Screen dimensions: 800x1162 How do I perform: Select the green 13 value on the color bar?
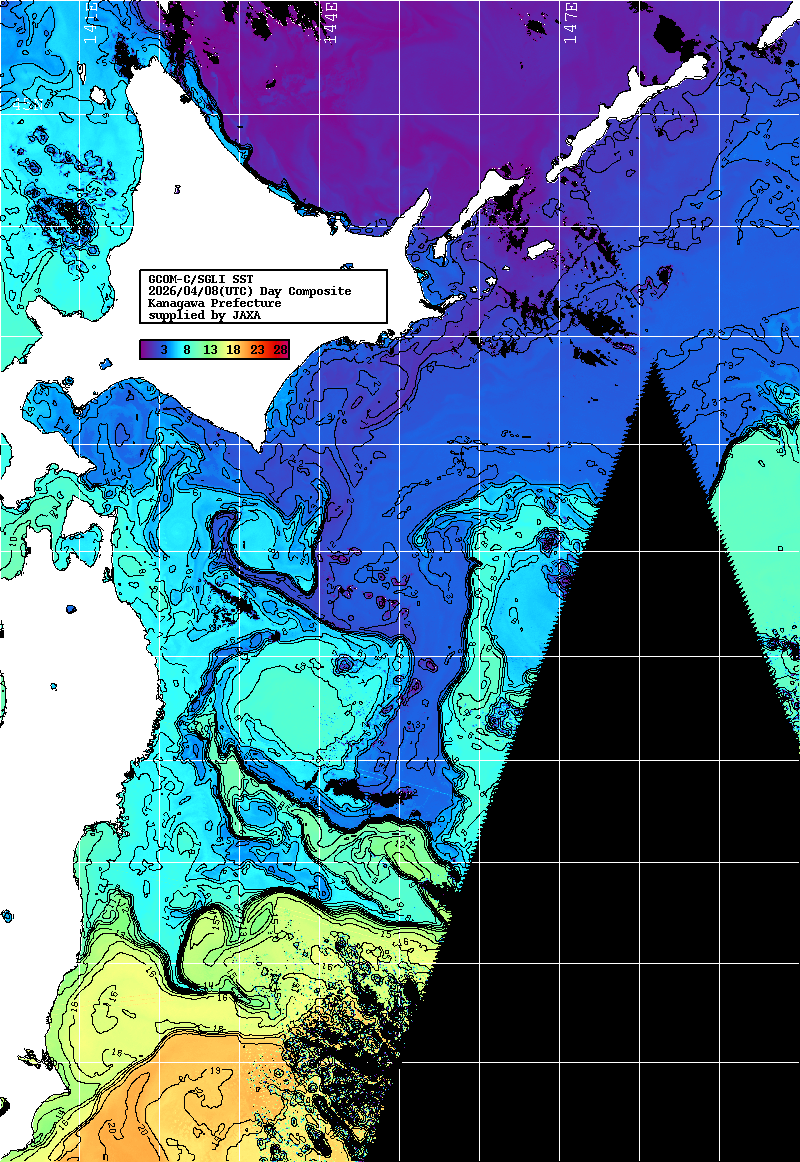210,350
